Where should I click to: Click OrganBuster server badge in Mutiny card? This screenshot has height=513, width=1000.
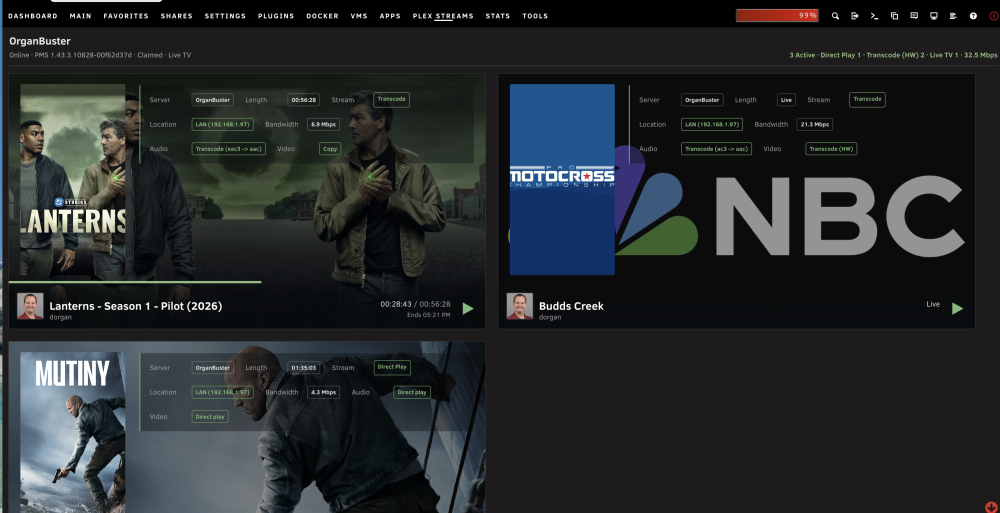point(212,368)
